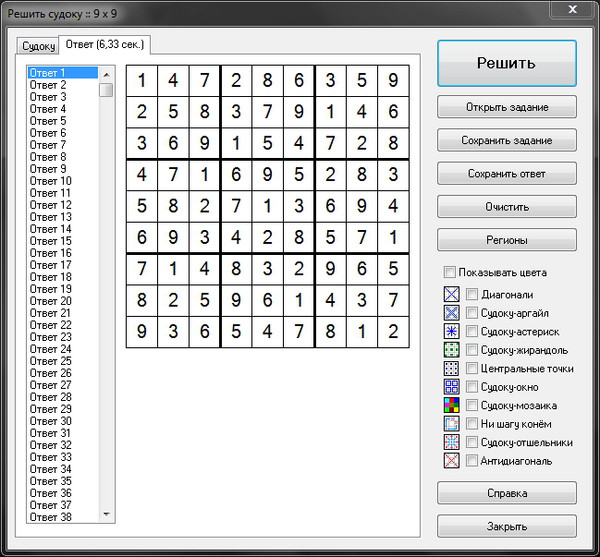Click the answer list scrollbar thumb

coord(106,90)
